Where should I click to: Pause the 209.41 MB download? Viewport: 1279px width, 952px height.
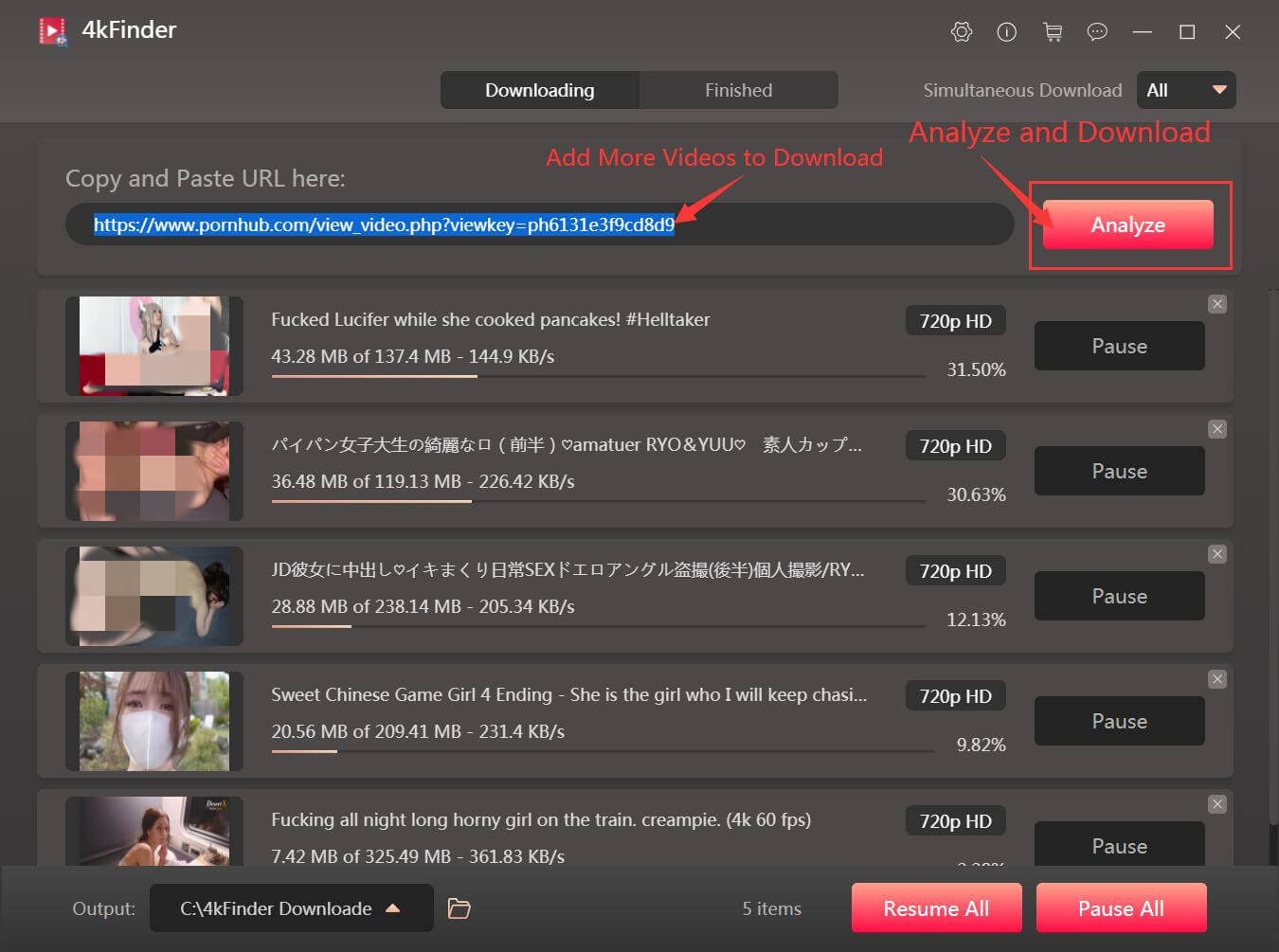[x=1120, y=721]
